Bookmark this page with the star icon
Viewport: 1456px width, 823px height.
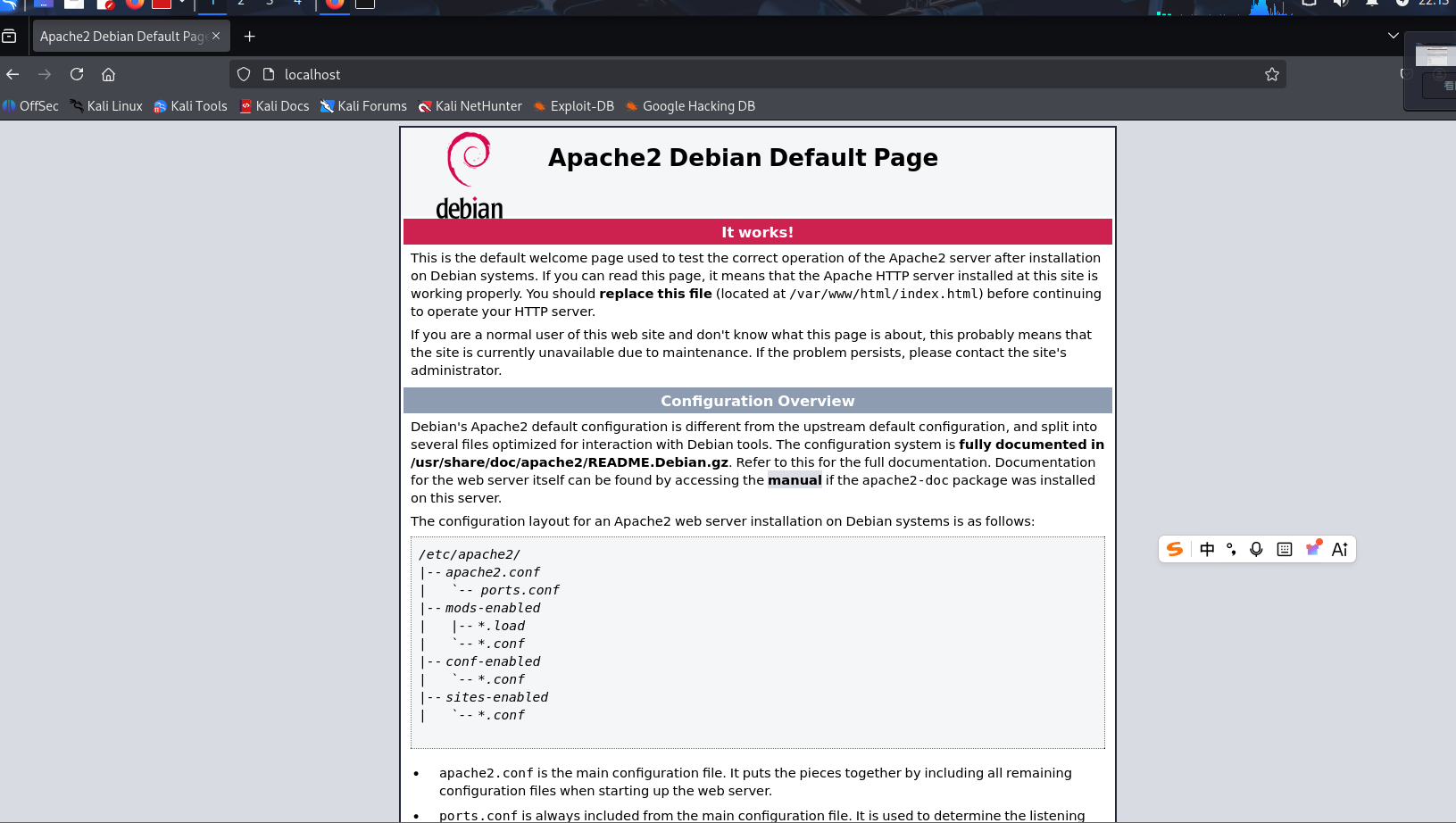pos(1272,74)
